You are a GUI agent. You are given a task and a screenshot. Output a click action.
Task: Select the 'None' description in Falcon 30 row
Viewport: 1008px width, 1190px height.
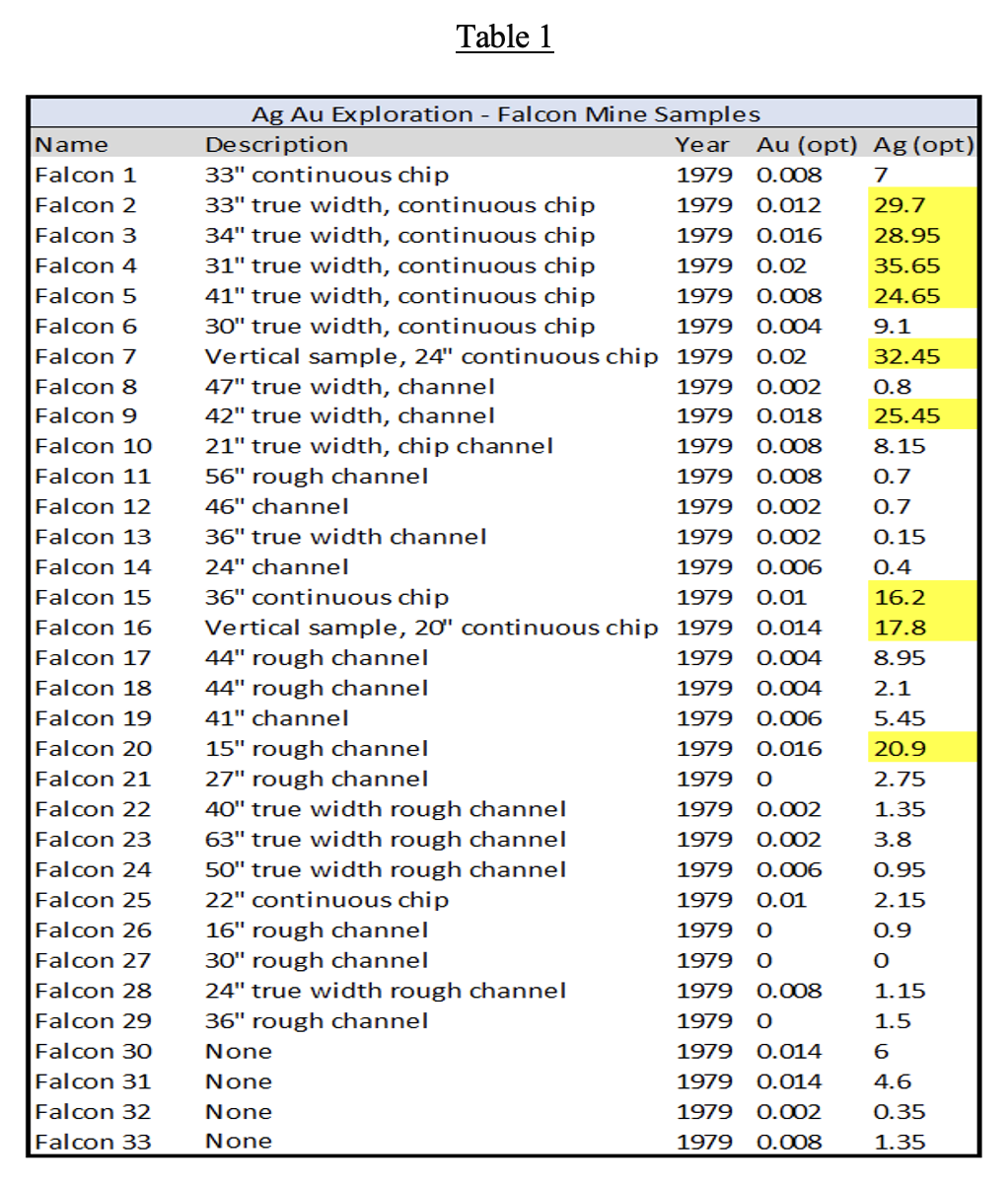click(x=238, y=1052)
